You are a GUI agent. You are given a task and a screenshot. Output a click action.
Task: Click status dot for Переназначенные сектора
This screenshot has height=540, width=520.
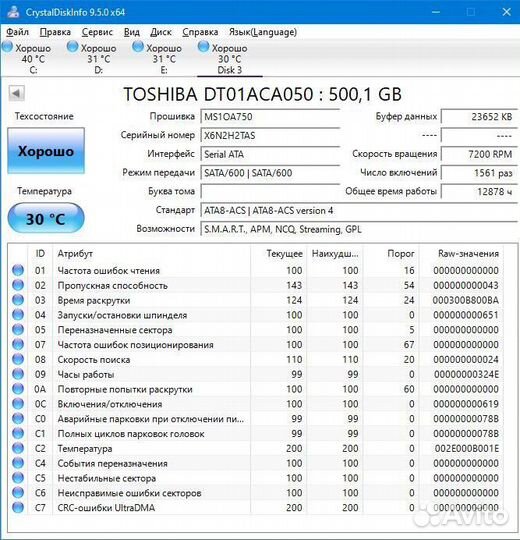[x=18, y=329]
